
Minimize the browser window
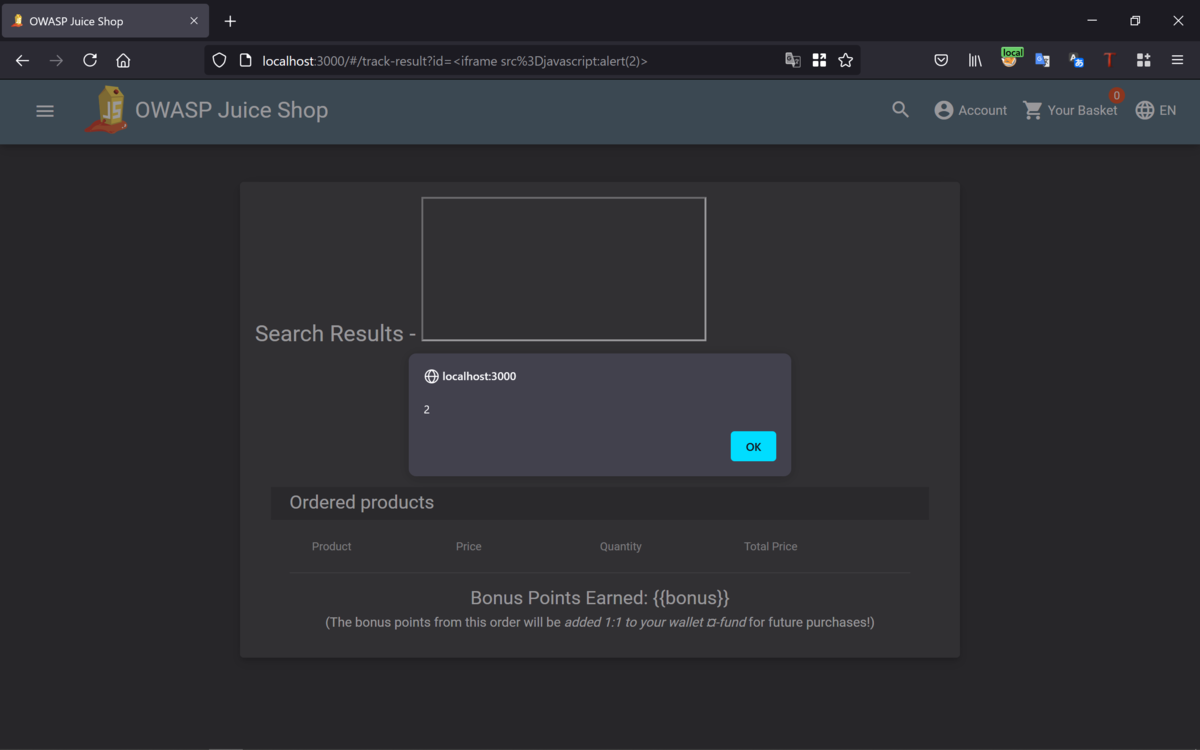click(x=1092, y=21)
